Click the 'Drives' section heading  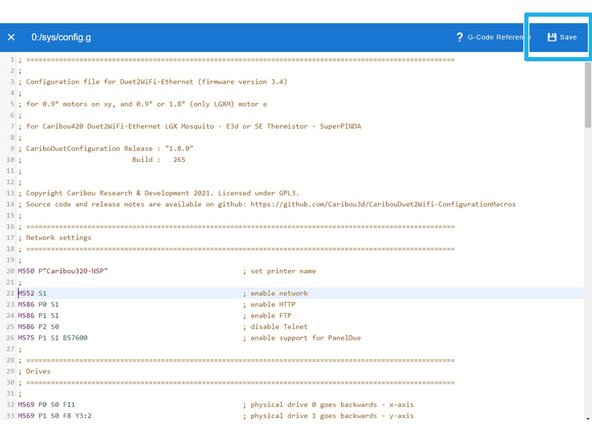coord(38,371)
